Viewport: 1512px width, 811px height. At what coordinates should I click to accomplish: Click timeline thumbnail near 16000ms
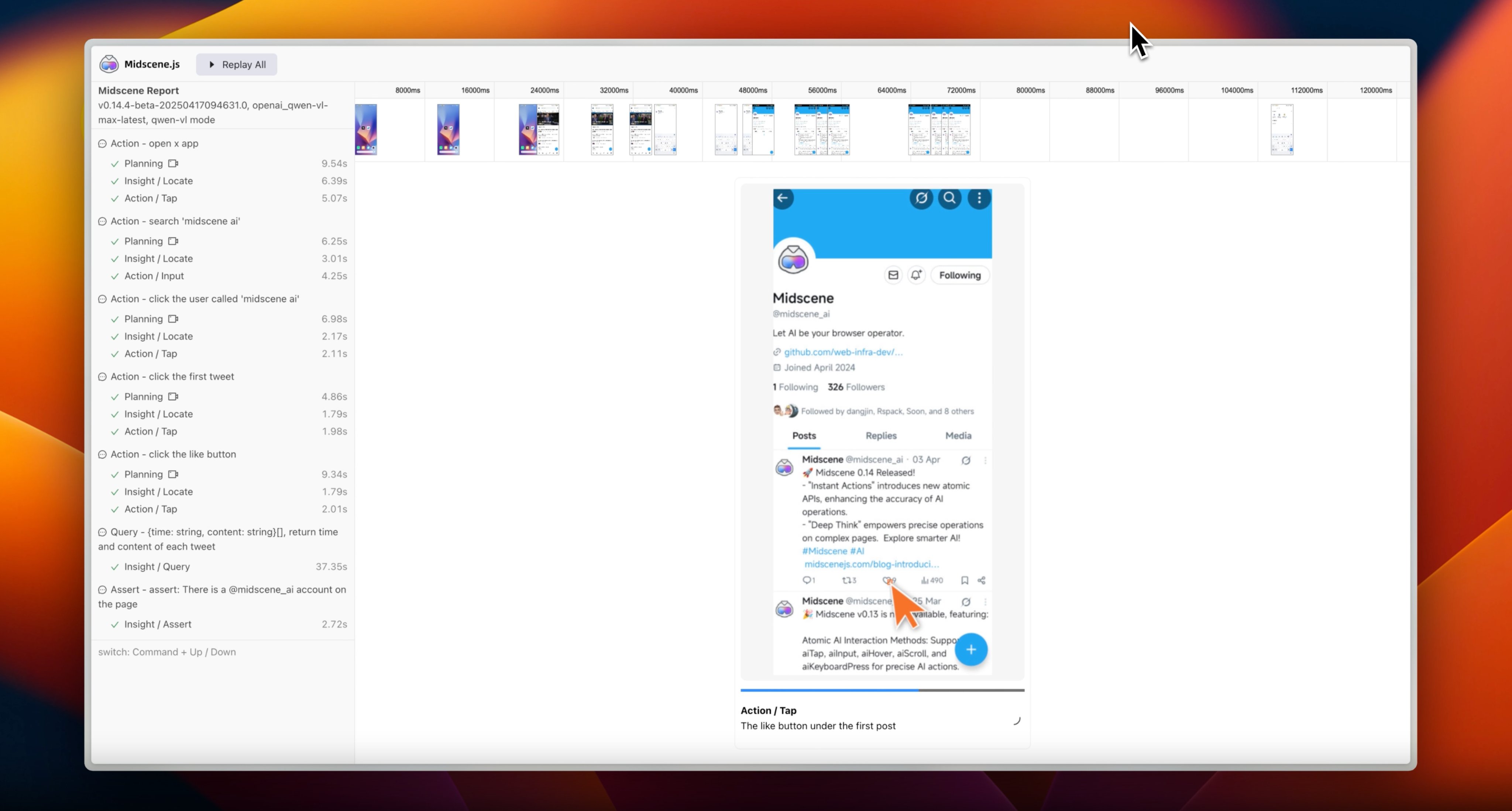(x=449, y=130)
